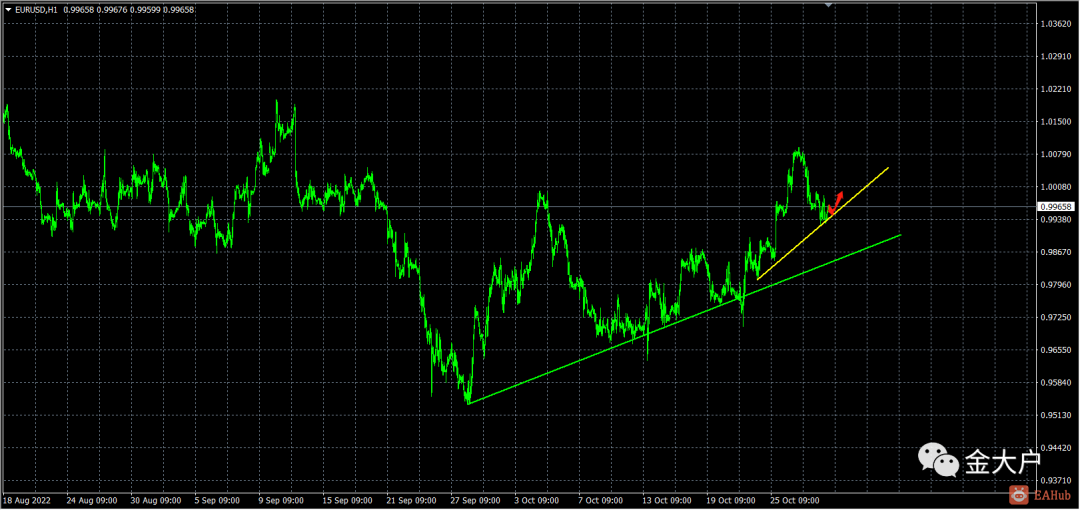Image resolution: width=1080 pixels, height=510 pixels.
Task: Select the yellow trendline
Action: pos(822,223)
